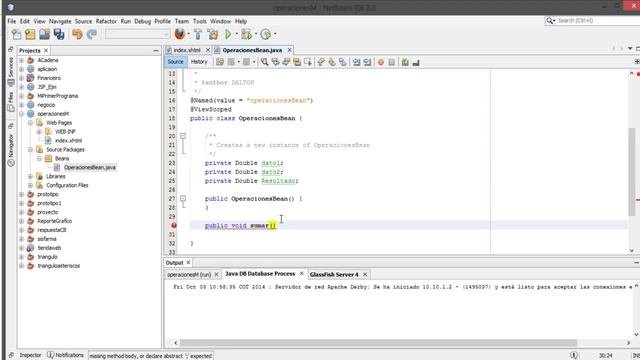640x360 pixels.
Task: Click the Shift Line Left icon
Action: pyautogui.click(x=357, y=62)
